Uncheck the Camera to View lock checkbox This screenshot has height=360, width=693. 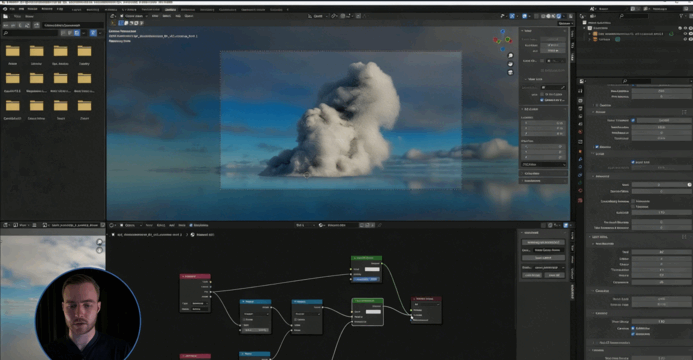tap(542, 100)
